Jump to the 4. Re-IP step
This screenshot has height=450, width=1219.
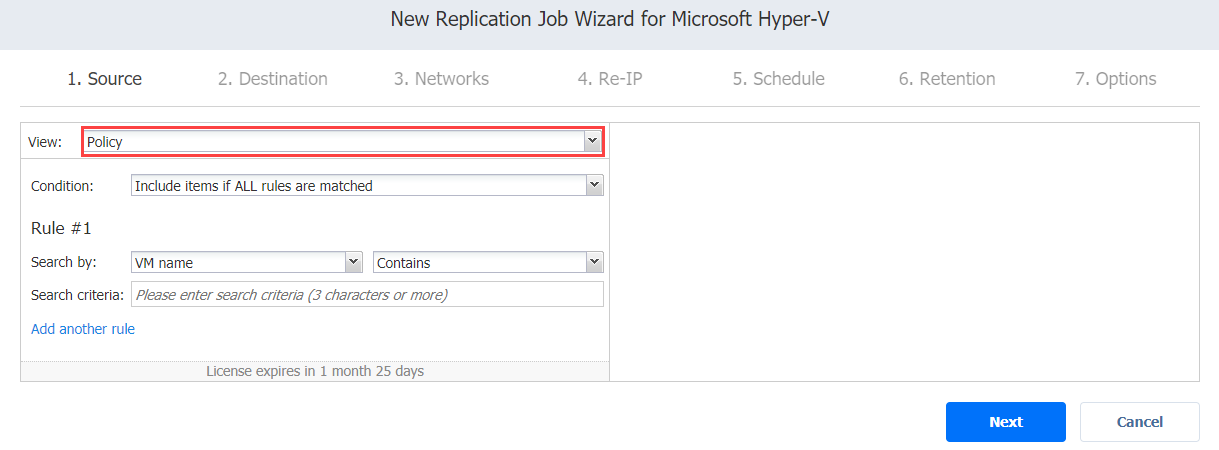[x=610, y=79]
